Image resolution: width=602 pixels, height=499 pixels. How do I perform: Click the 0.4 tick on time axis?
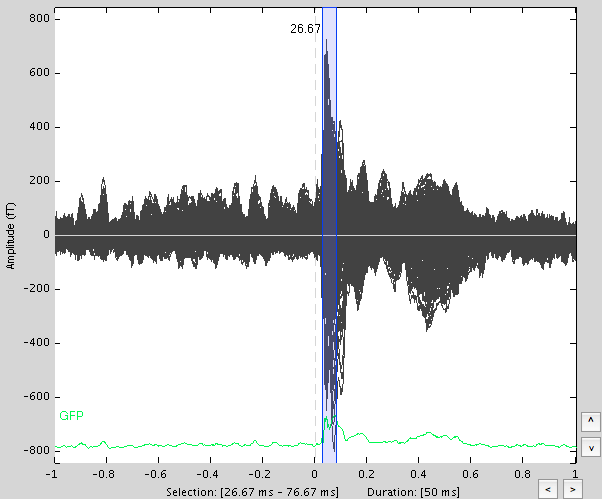(x=419, y=474)
